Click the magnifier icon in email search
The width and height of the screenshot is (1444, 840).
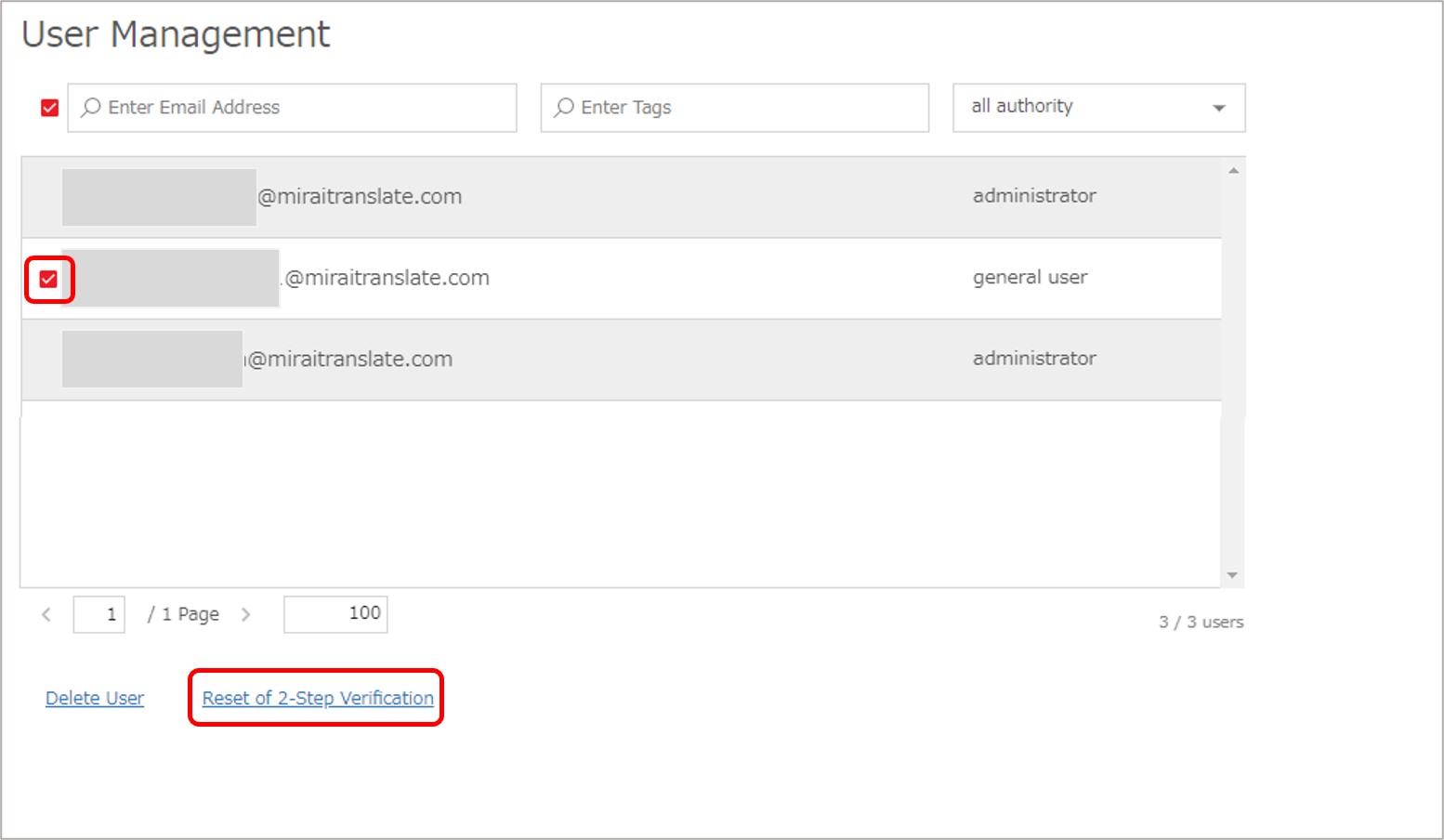90,108
